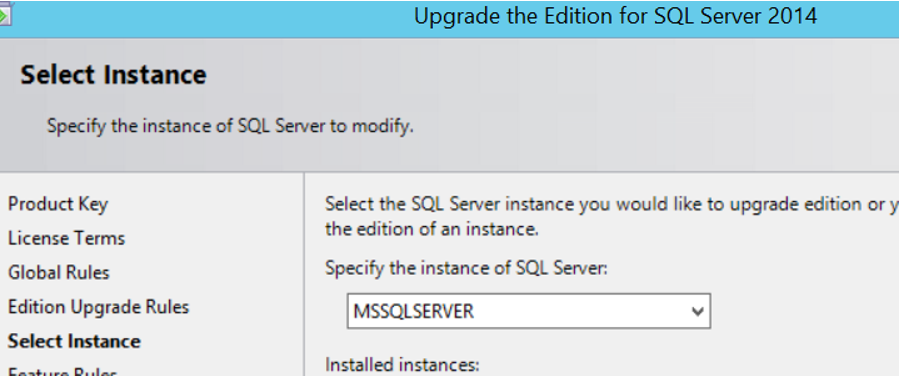The image size is (899, 376).
Task: Go to the Product Key step
Action: 58,204
